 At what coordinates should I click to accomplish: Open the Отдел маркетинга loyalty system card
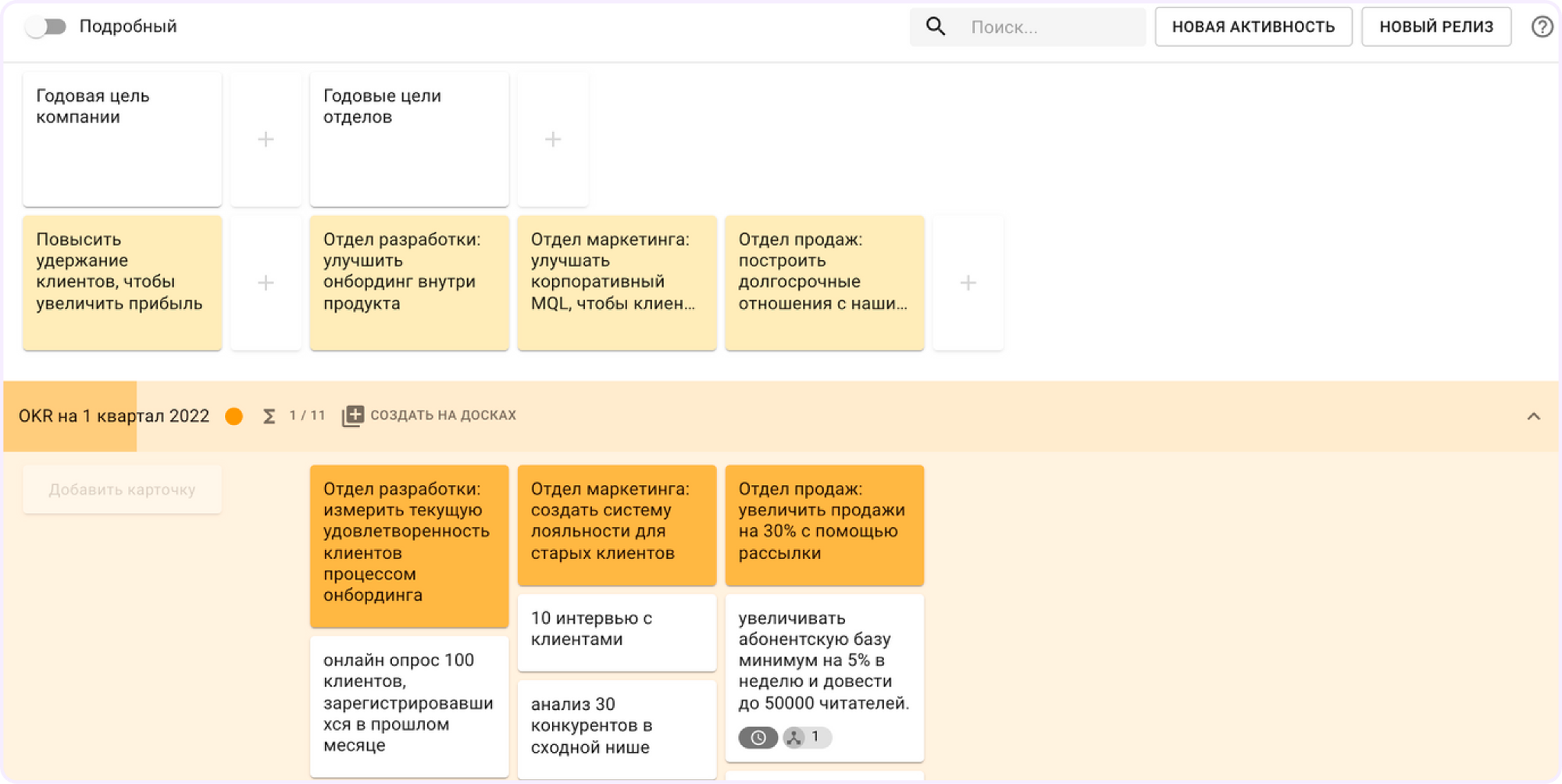pyautogui.click(x=616, y=523)
